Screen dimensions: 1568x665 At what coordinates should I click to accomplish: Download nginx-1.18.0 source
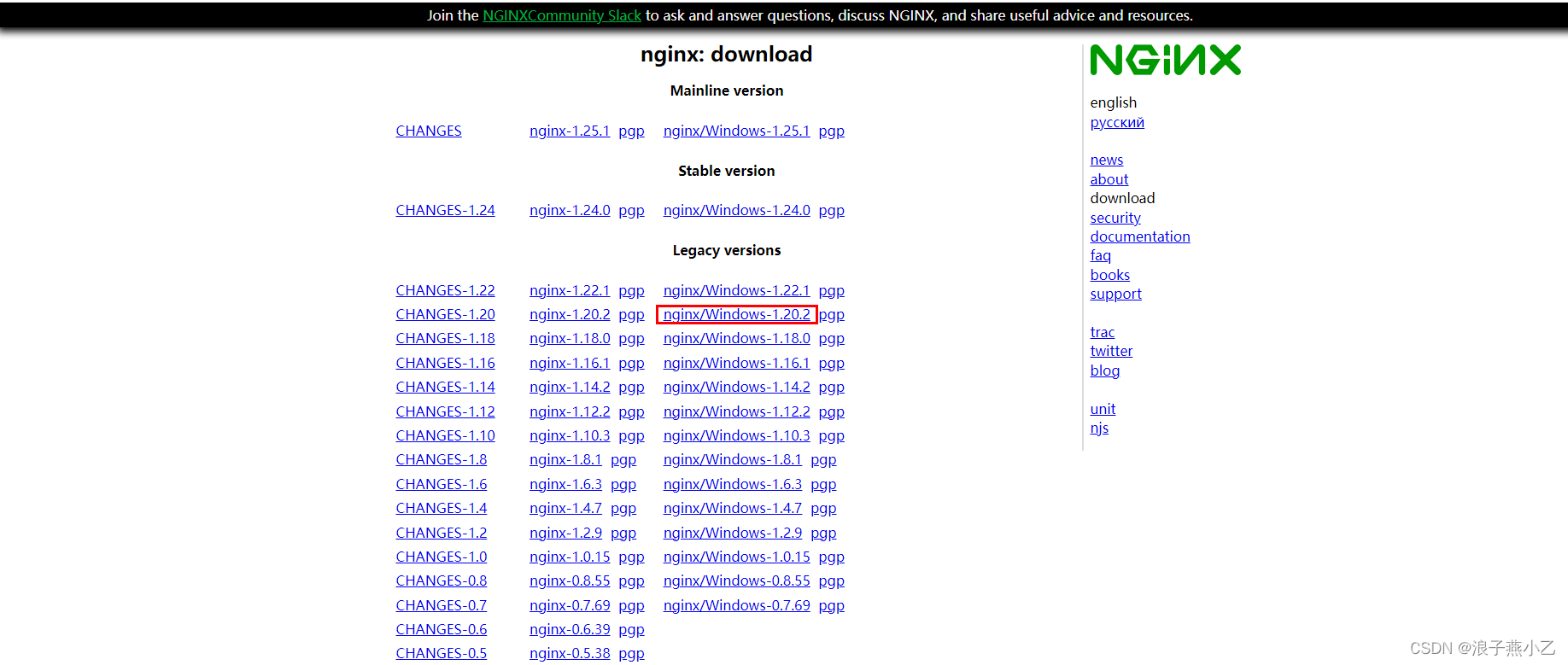(x=570, y=338)
